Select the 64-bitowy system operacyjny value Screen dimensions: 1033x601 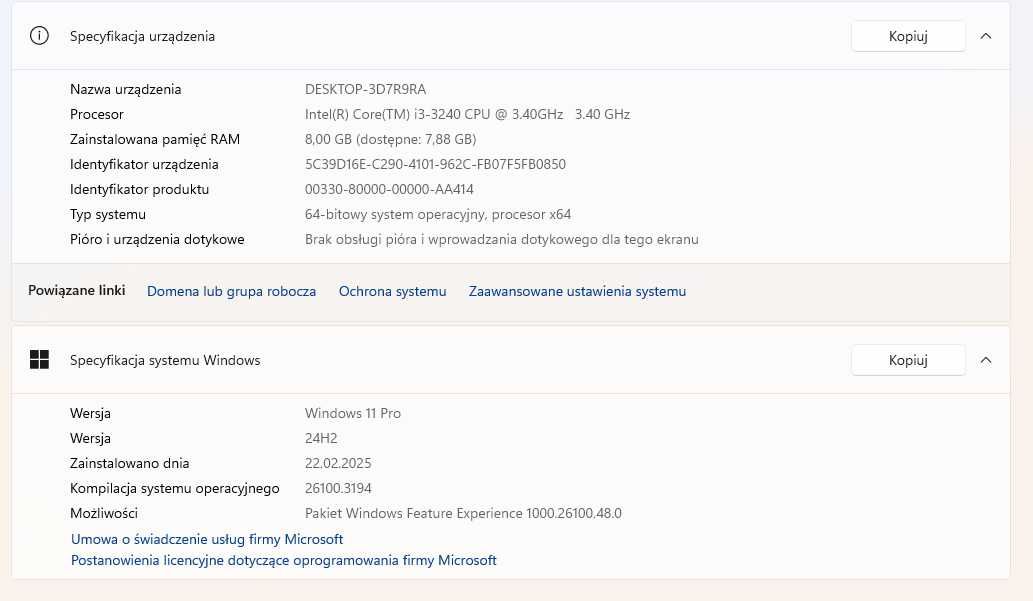coord(437,214)
